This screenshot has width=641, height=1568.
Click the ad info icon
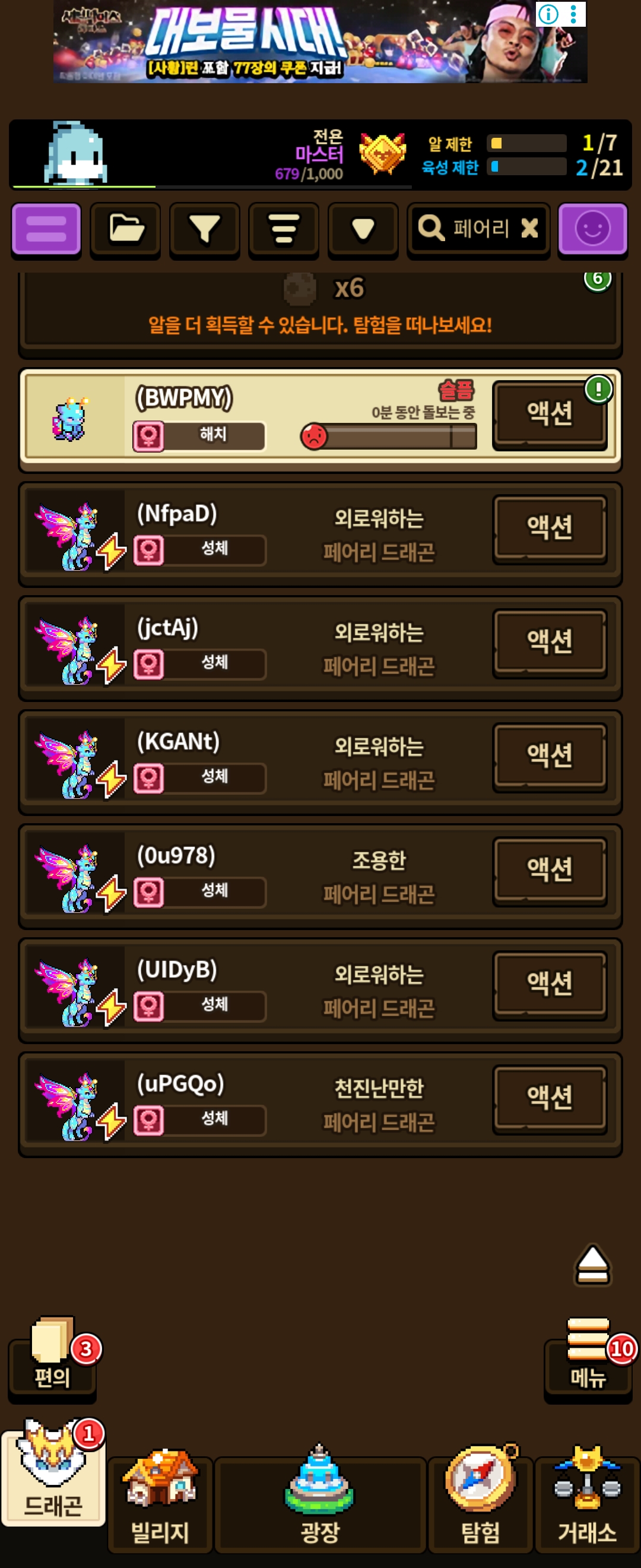(x=548, y=14)
